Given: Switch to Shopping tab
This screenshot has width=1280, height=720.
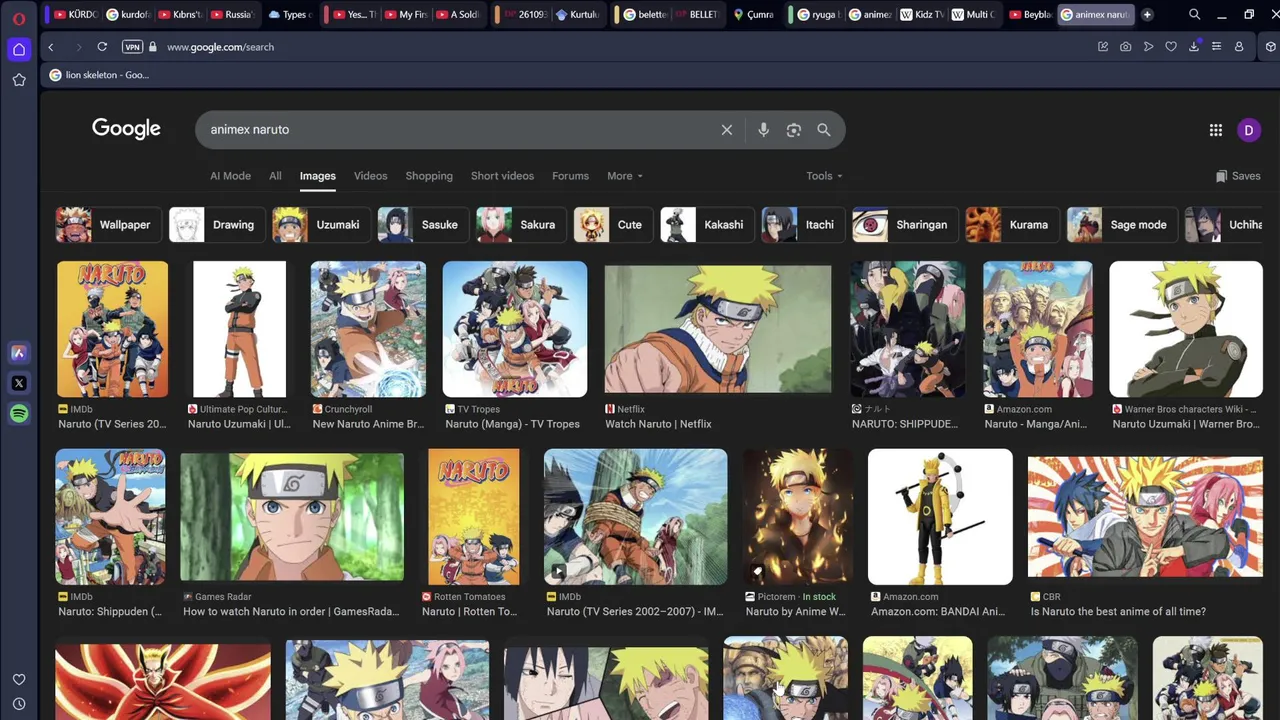Looking at the screenshot, I should click(x=429, y=176).
